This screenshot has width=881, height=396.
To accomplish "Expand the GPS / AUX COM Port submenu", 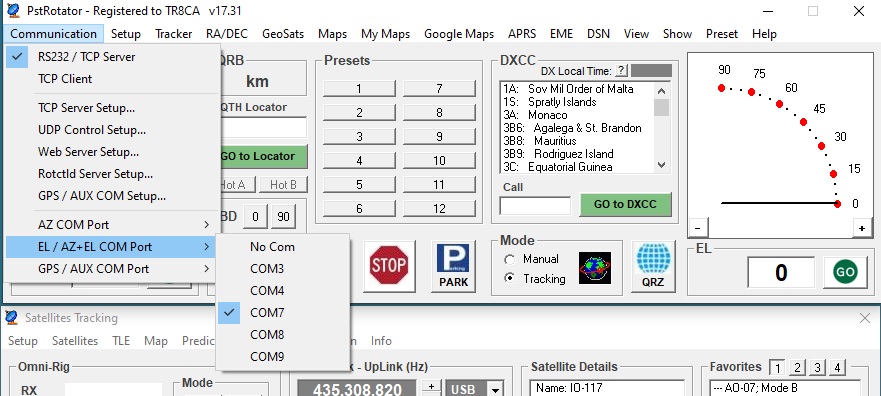I will pos(111,268).
